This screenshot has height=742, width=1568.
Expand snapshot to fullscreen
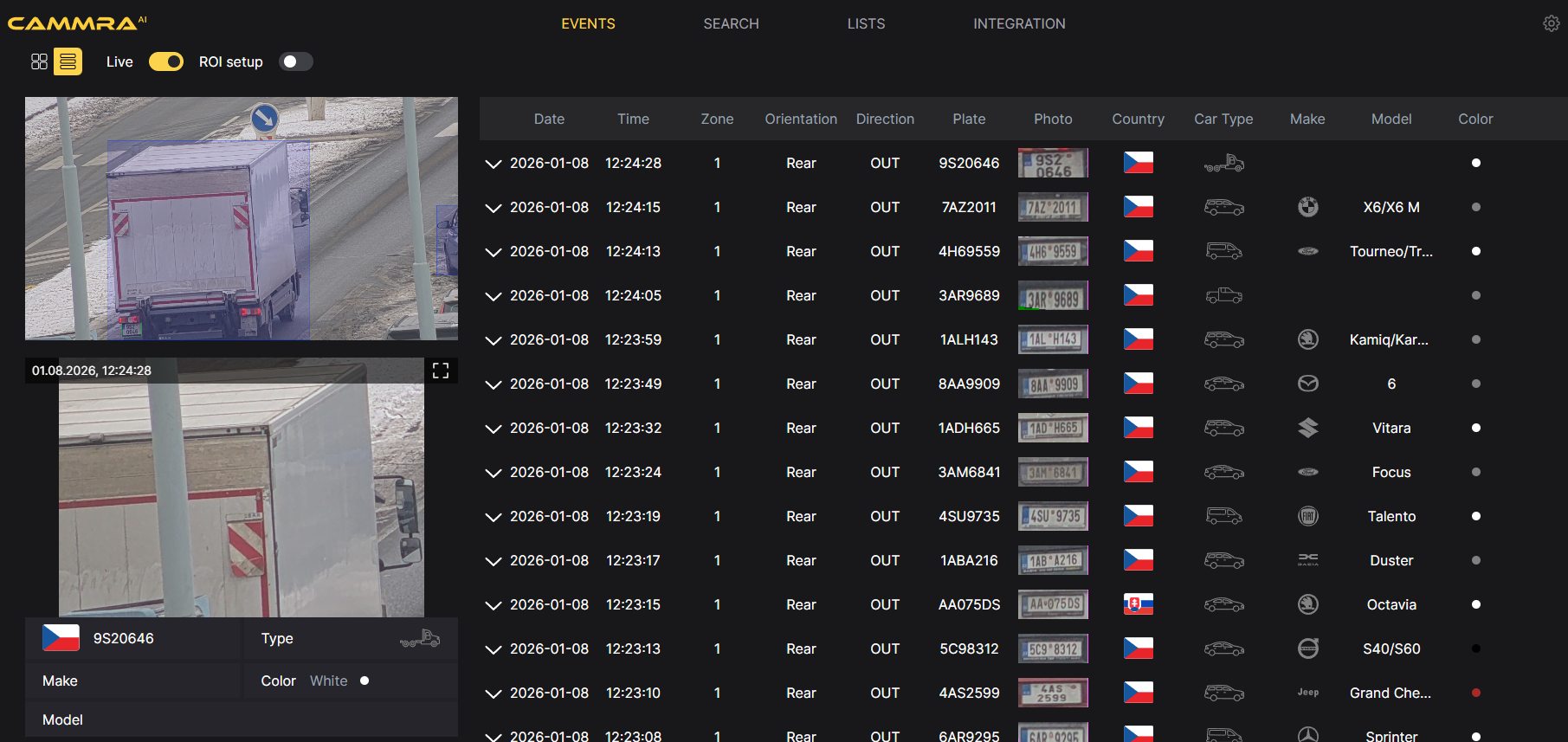441,371
